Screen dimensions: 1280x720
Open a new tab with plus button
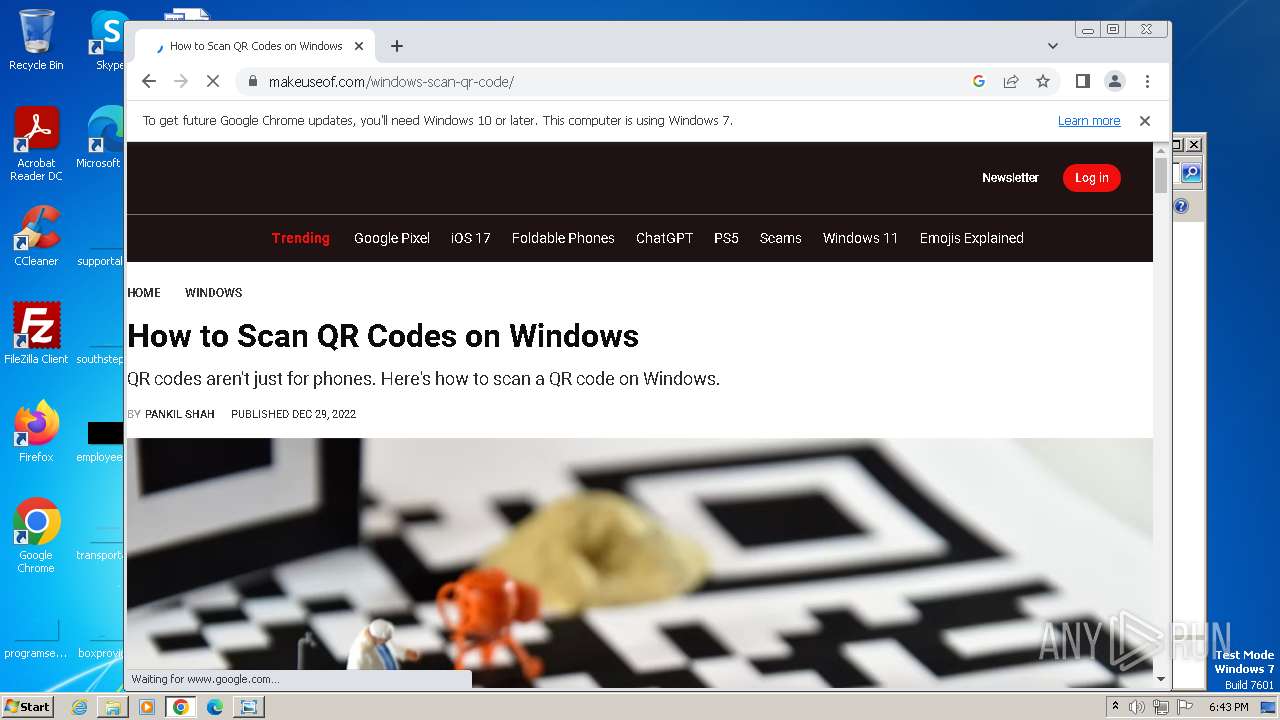click(x=397, y=46)
